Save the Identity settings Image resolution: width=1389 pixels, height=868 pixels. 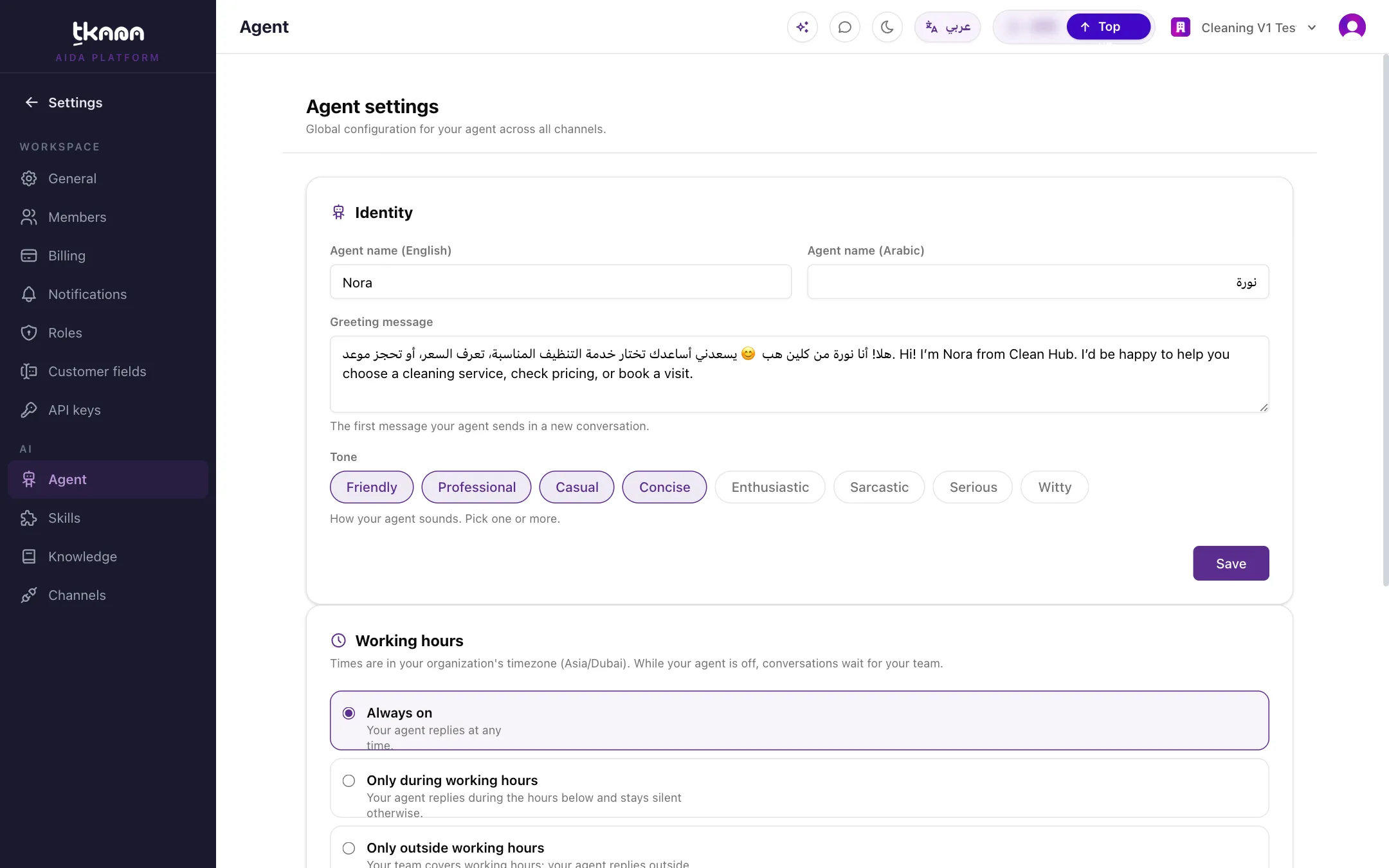1231,563
